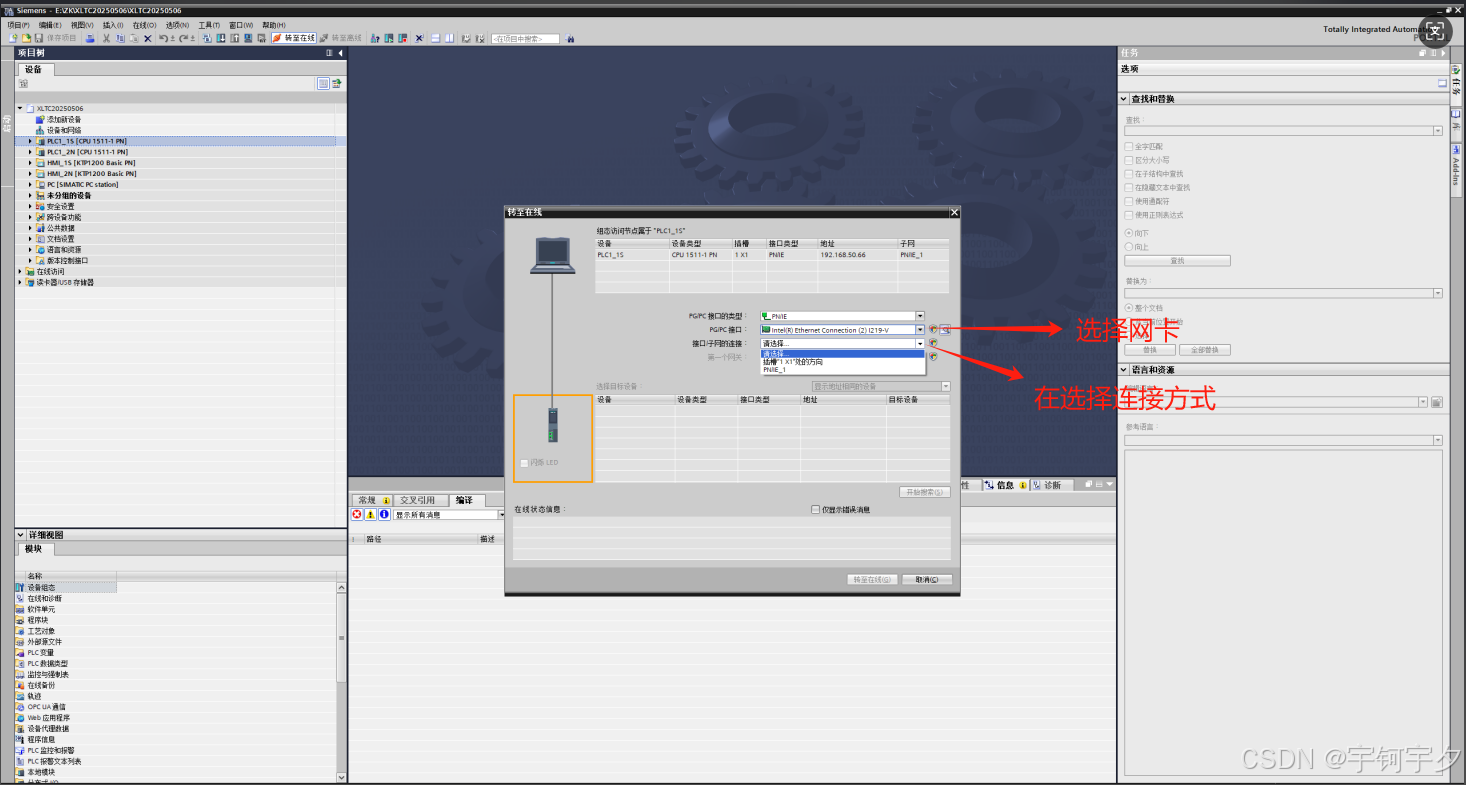The width and height of the screenshot is (1466, 785).
Task: Choose 插槽"1 X1"处的方向 dropdown option
Action: (x=842, y=362)
